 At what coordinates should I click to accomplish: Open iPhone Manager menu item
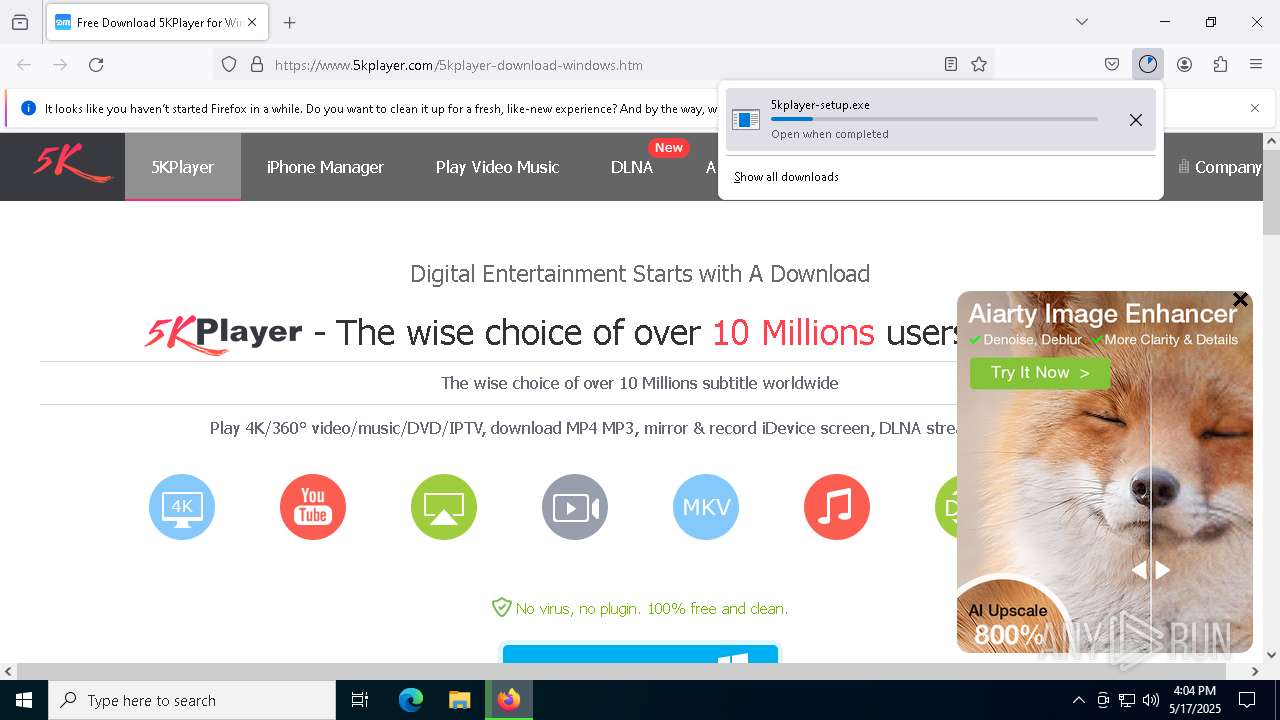pyautogui.click(x=325, y=167)
